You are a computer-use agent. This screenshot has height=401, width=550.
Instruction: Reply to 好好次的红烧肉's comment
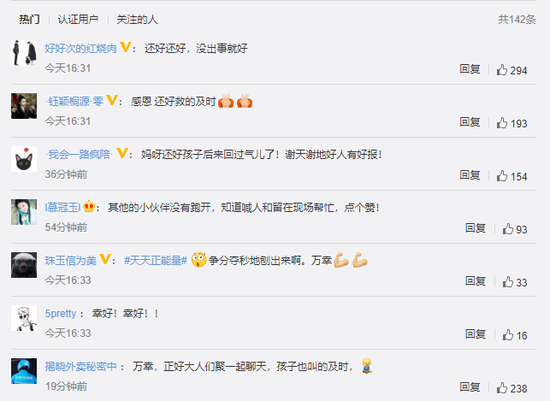coord(470,69)
